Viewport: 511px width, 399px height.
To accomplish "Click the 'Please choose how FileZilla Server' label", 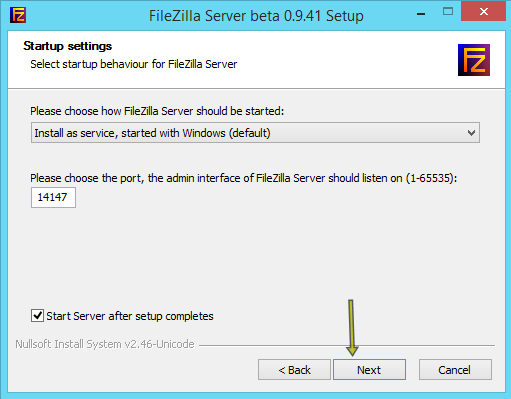I will click(157, 111).
